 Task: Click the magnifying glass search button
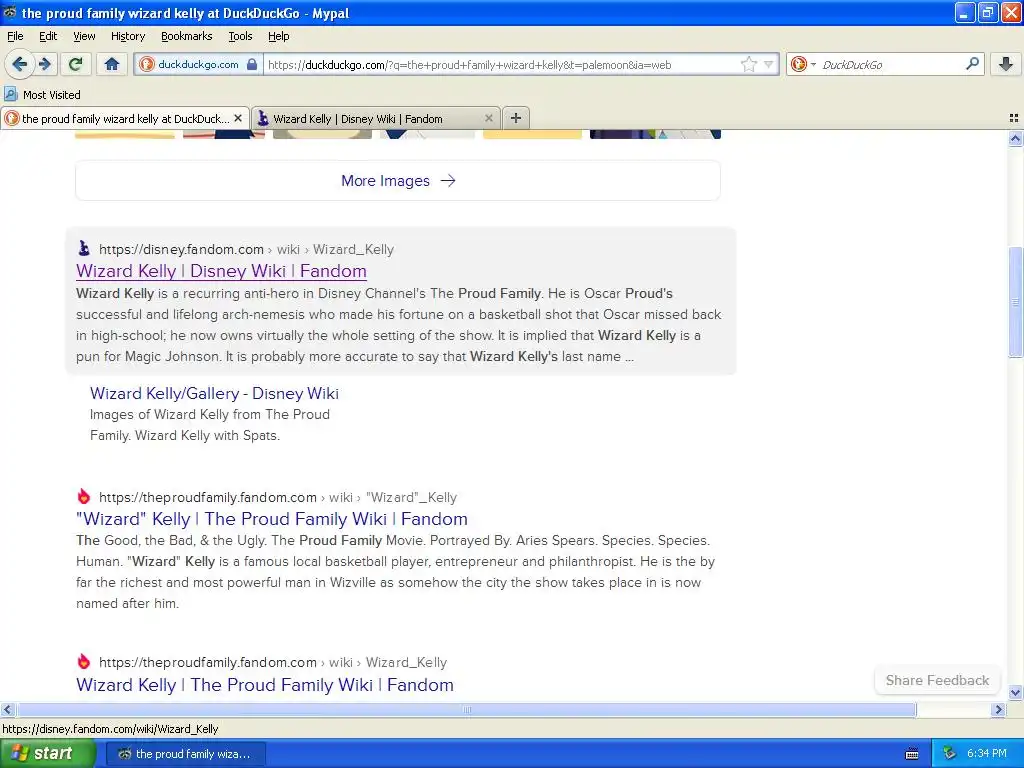[x=972, y=64]
